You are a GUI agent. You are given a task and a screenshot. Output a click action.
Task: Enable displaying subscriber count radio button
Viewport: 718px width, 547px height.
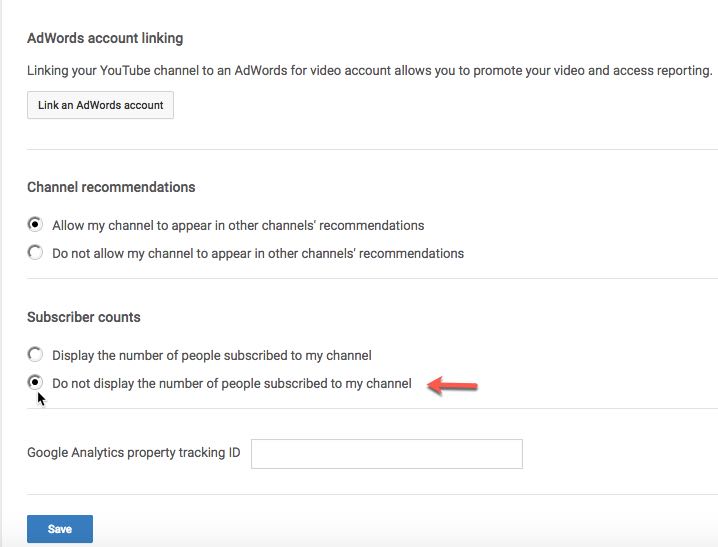(36, 355)
